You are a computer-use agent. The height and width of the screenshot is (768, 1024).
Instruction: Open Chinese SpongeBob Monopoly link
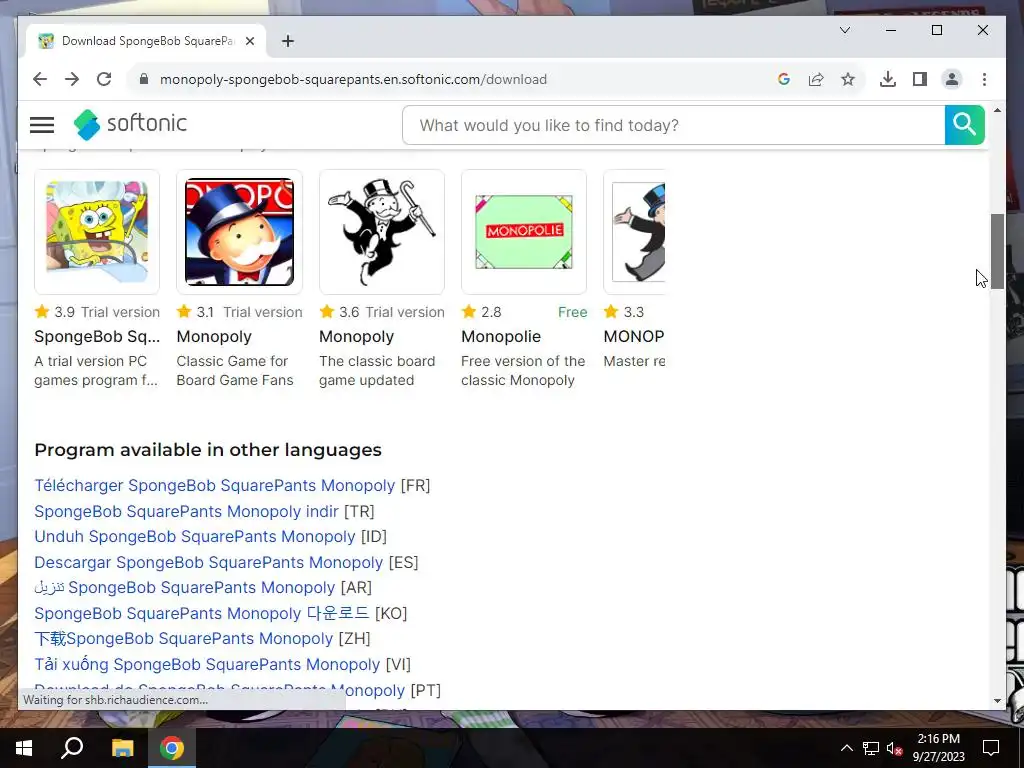pyautogui.click(x=184, y=638)
